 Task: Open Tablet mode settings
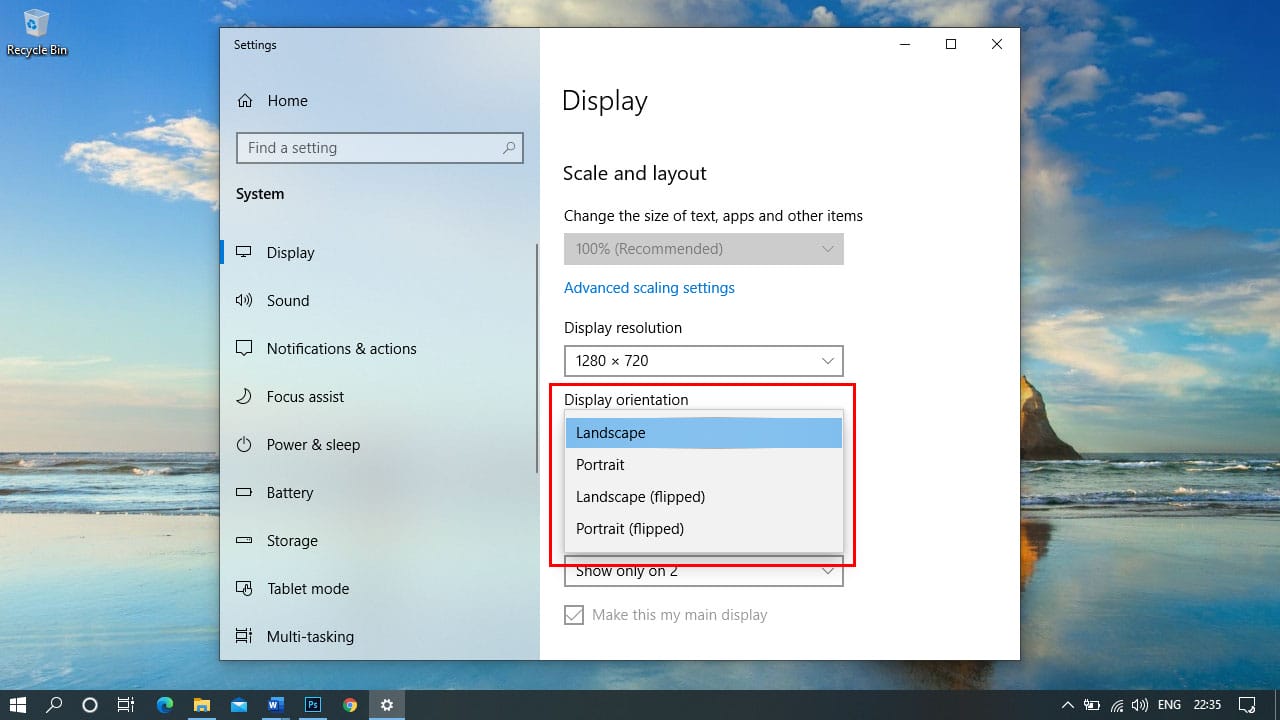308,589
